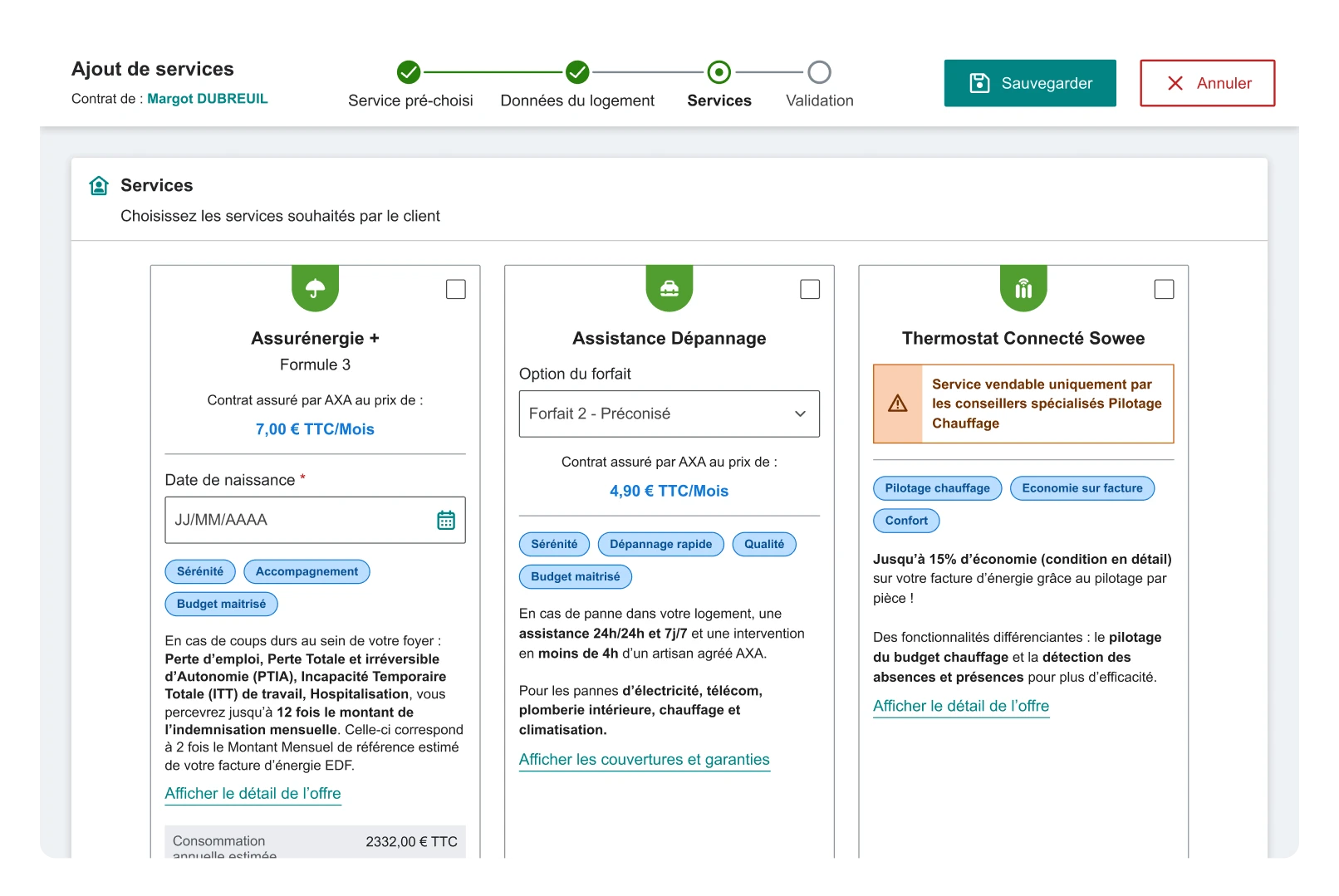The image size is (1339, 896).
Task: Click the 4,90 € TTC/Mois price
Action: point(669,491)
